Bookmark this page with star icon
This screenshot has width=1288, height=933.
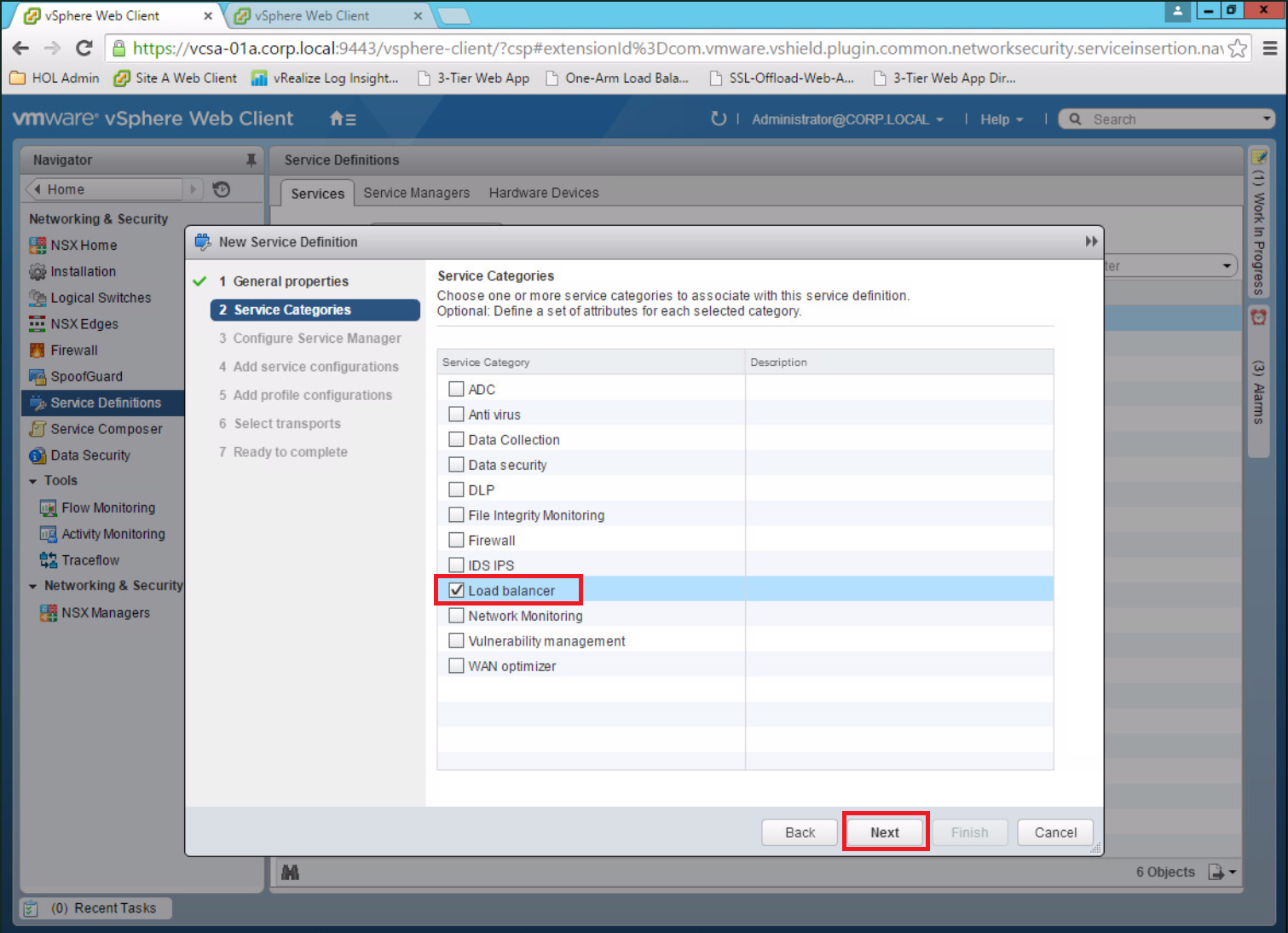pyautogui.click(x=1238, y=49)
